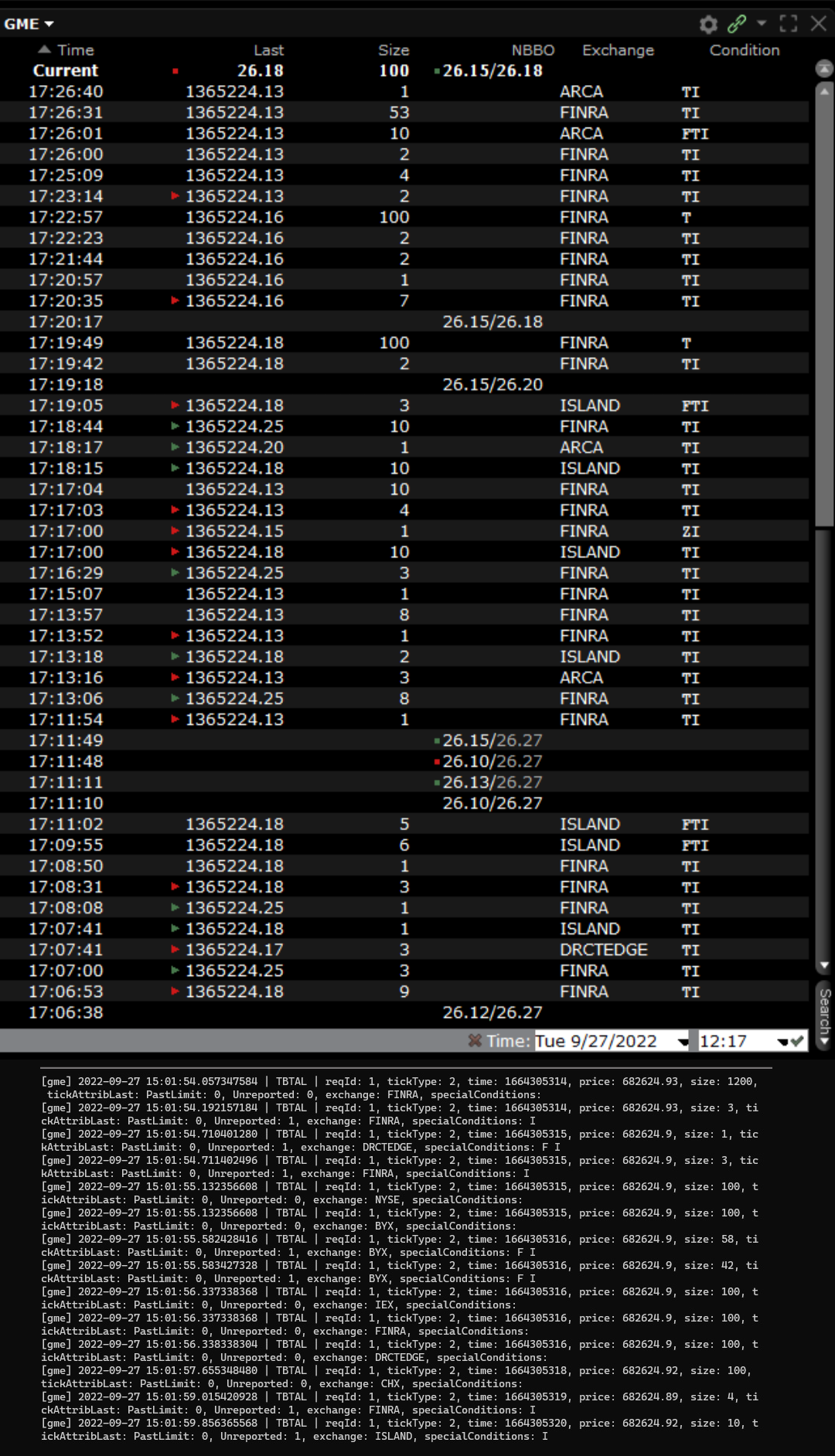The height and width of the screenshot is (1456, 835).
Task: Expand the dropdown arrow beside the link icon
Action: tap(762, 23)
